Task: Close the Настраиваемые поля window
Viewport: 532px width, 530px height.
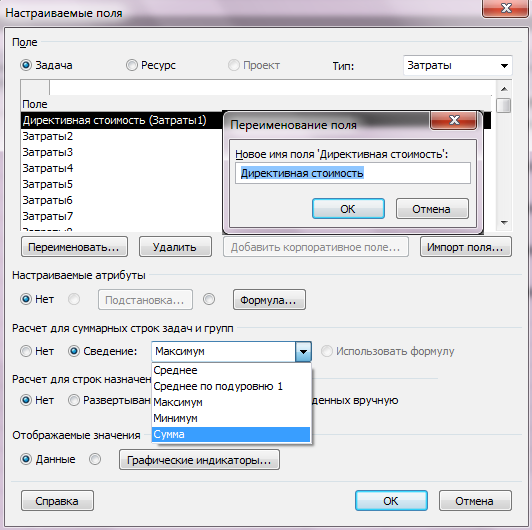Action: click(x=506, y=8)
